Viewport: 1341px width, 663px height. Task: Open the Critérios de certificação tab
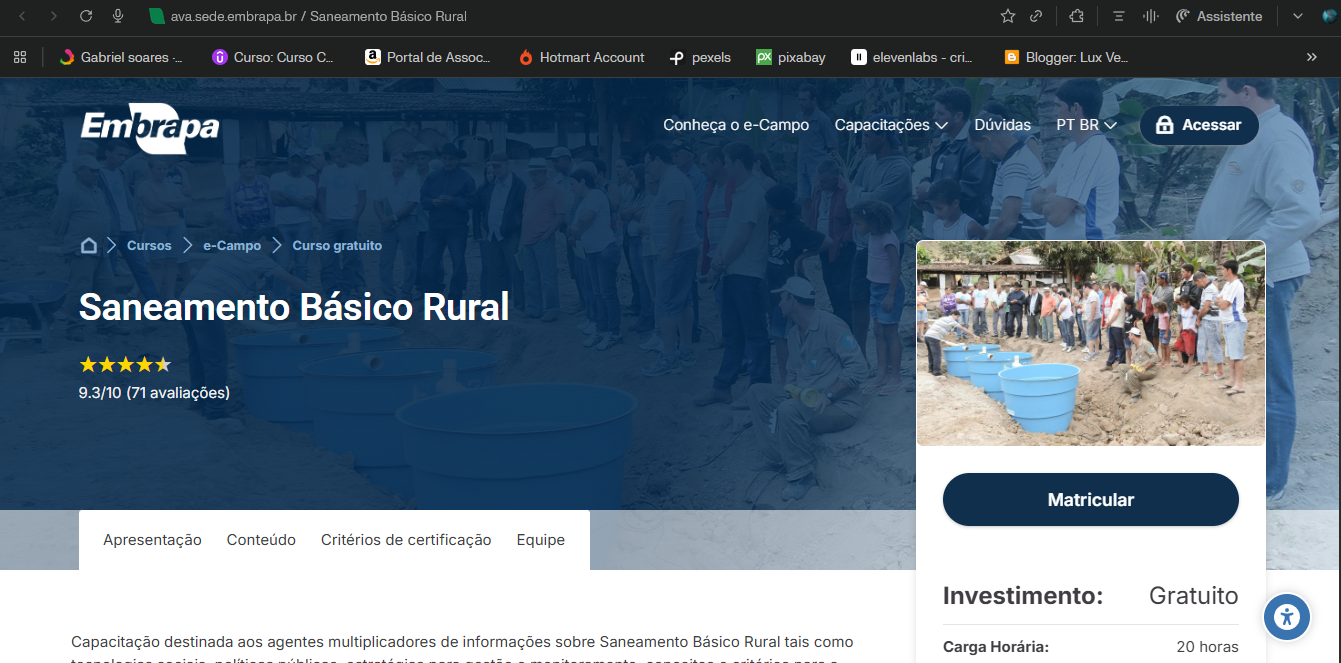405,539
